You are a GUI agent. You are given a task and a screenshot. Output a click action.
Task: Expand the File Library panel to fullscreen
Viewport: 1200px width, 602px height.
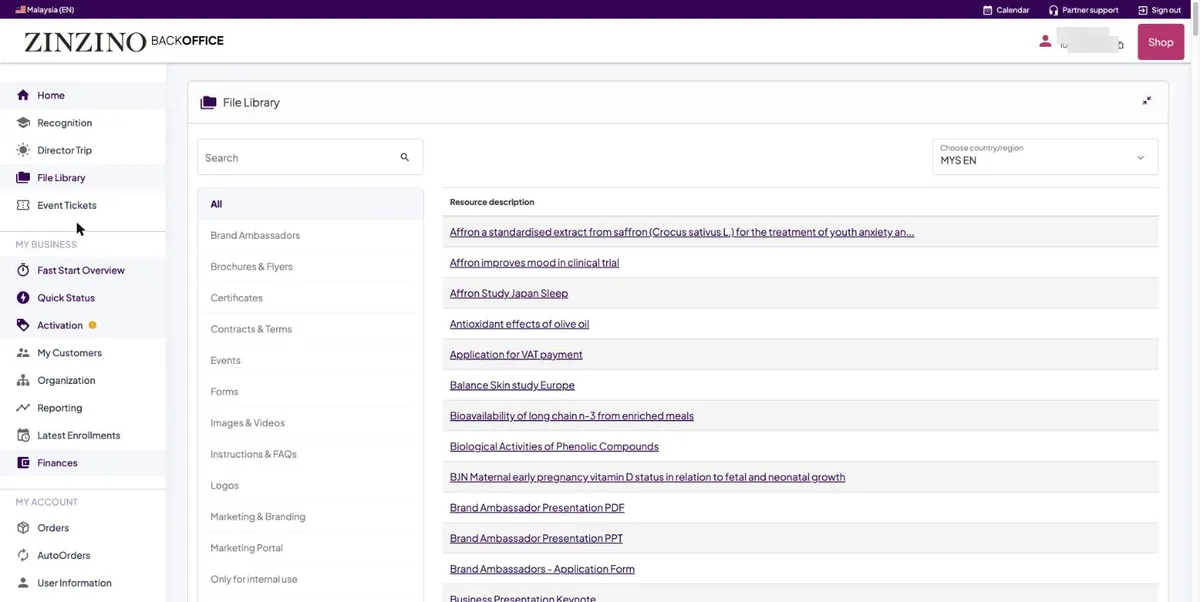[x=1147, y=101]
